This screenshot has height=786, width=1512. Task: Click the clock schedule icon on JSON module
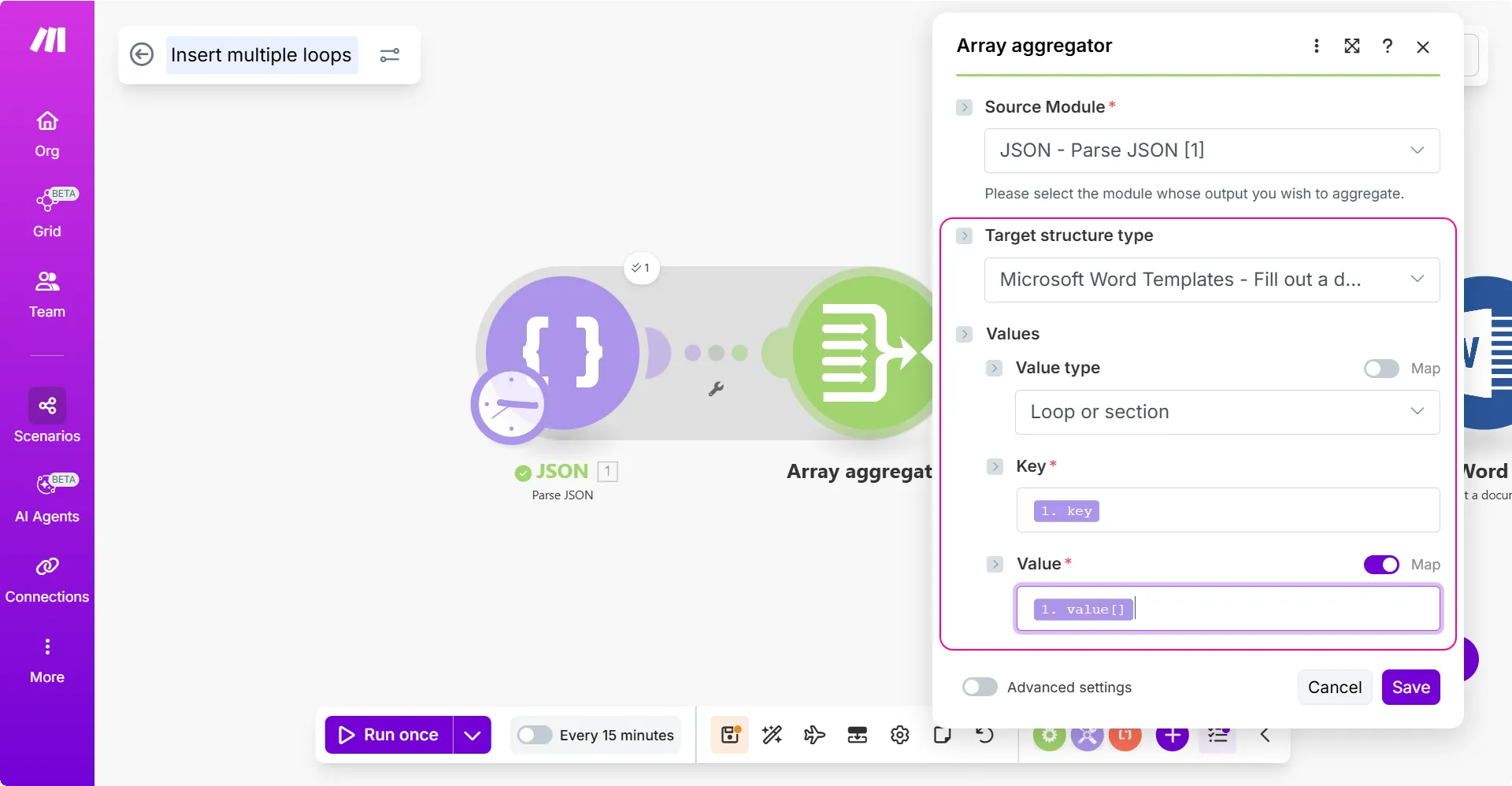tap(510, 406)
